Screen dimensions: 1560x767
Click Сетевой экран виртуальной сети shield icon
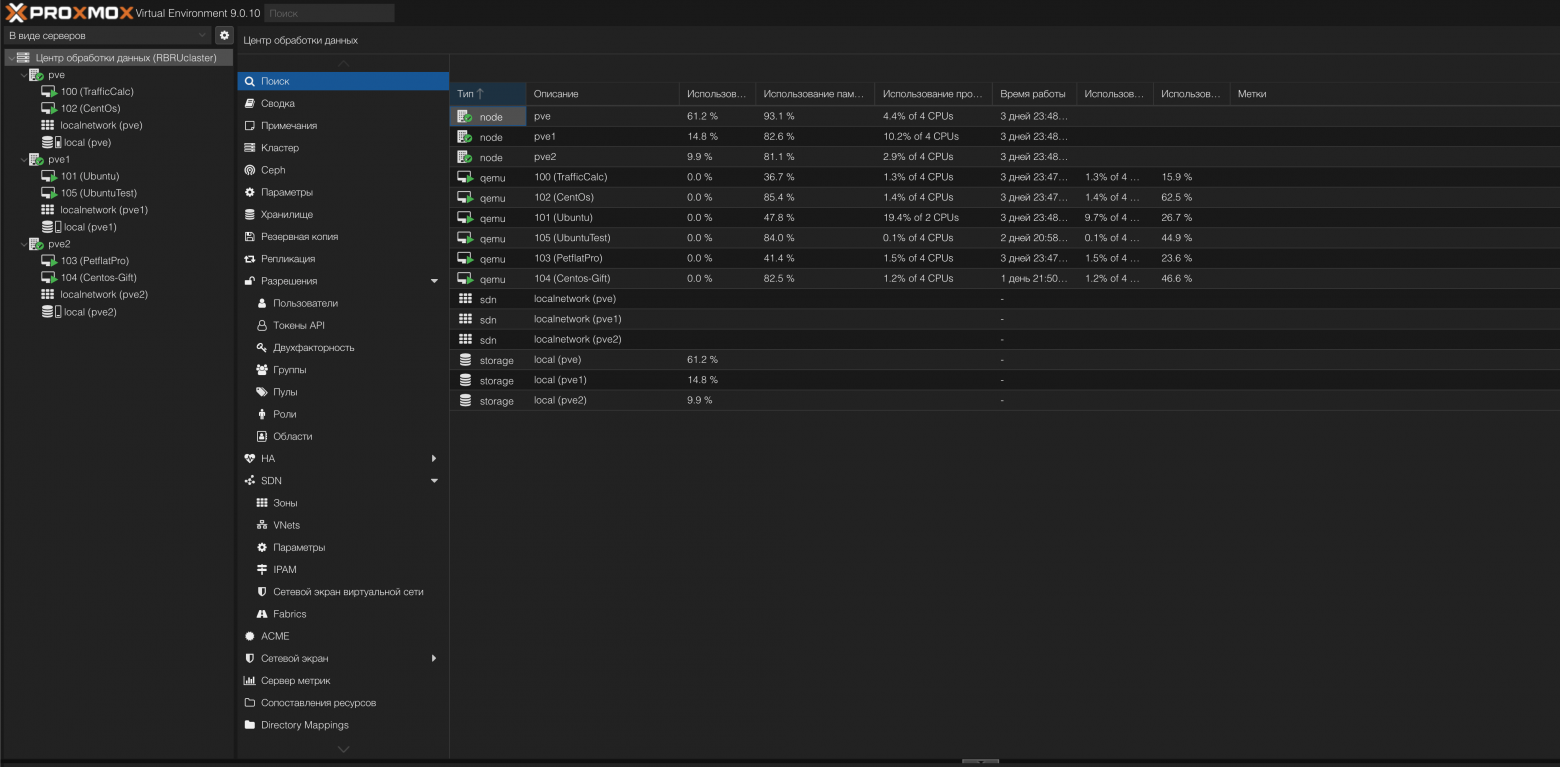pos(262,592)
